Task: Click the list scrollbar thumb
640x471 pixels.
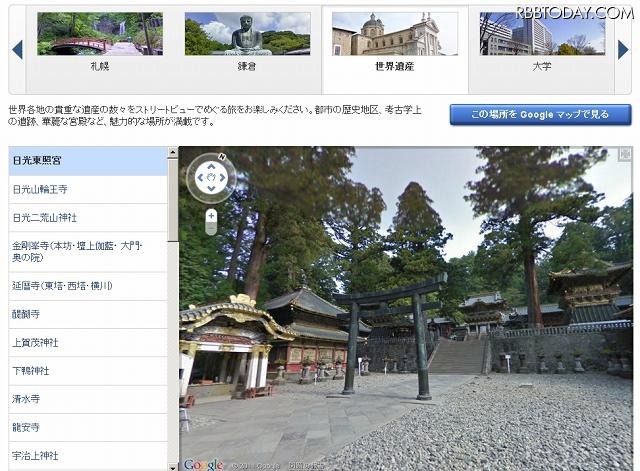Action: coord(173,200)
